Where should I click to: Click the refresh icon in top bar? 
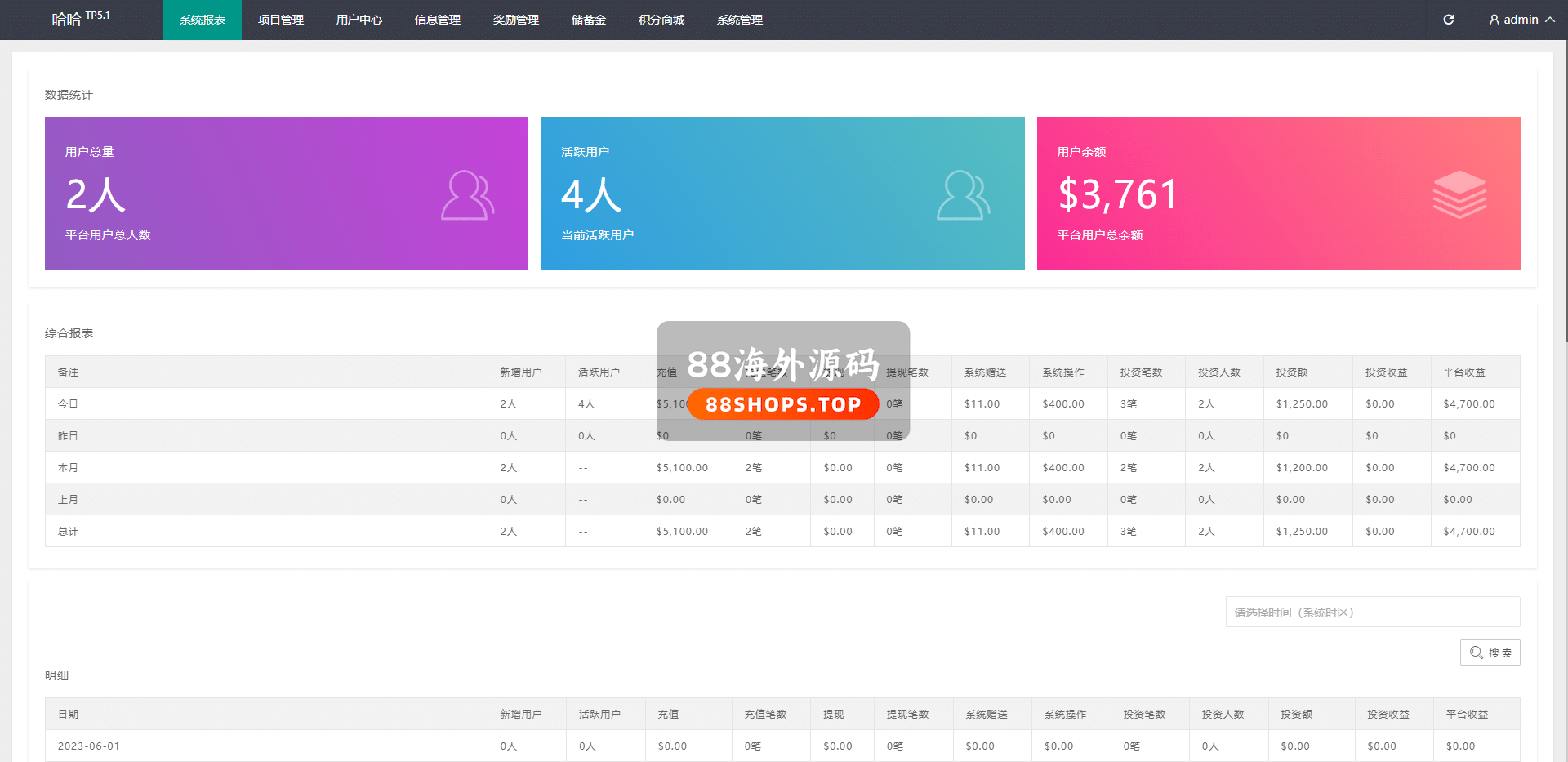1448,20
